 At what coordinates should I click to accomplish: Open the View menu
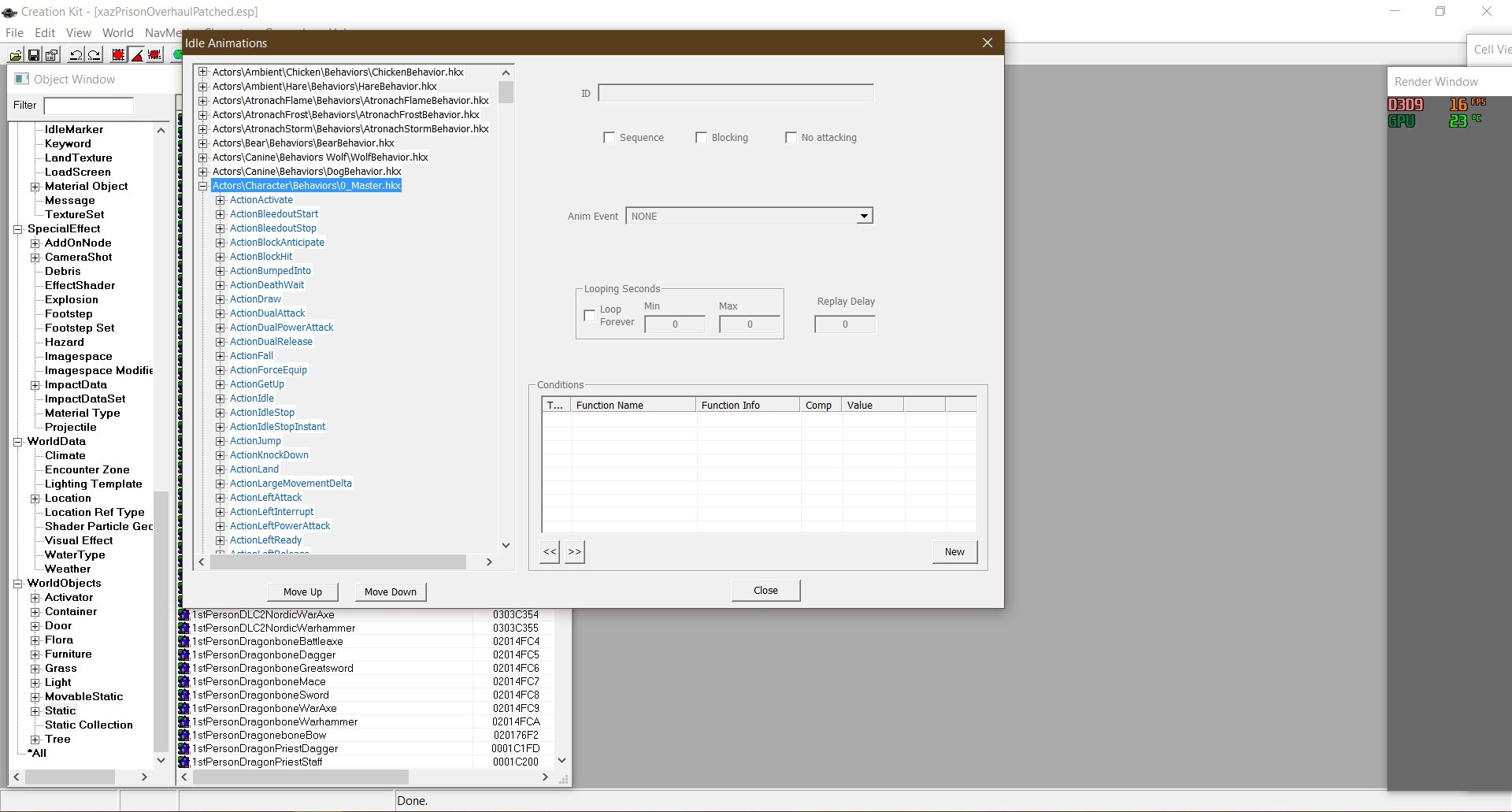[x=78, y=33]
